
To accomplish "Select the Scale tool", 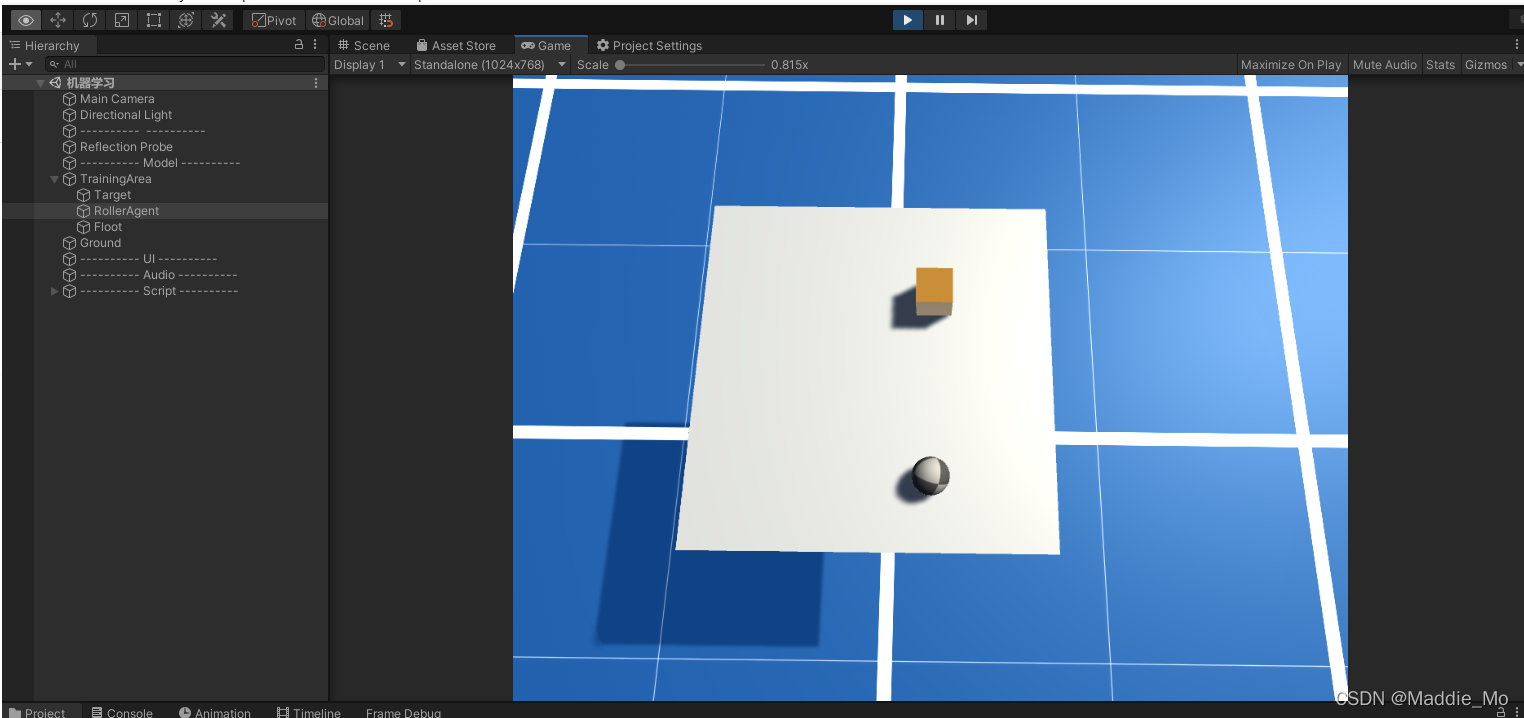I will 122,20.
